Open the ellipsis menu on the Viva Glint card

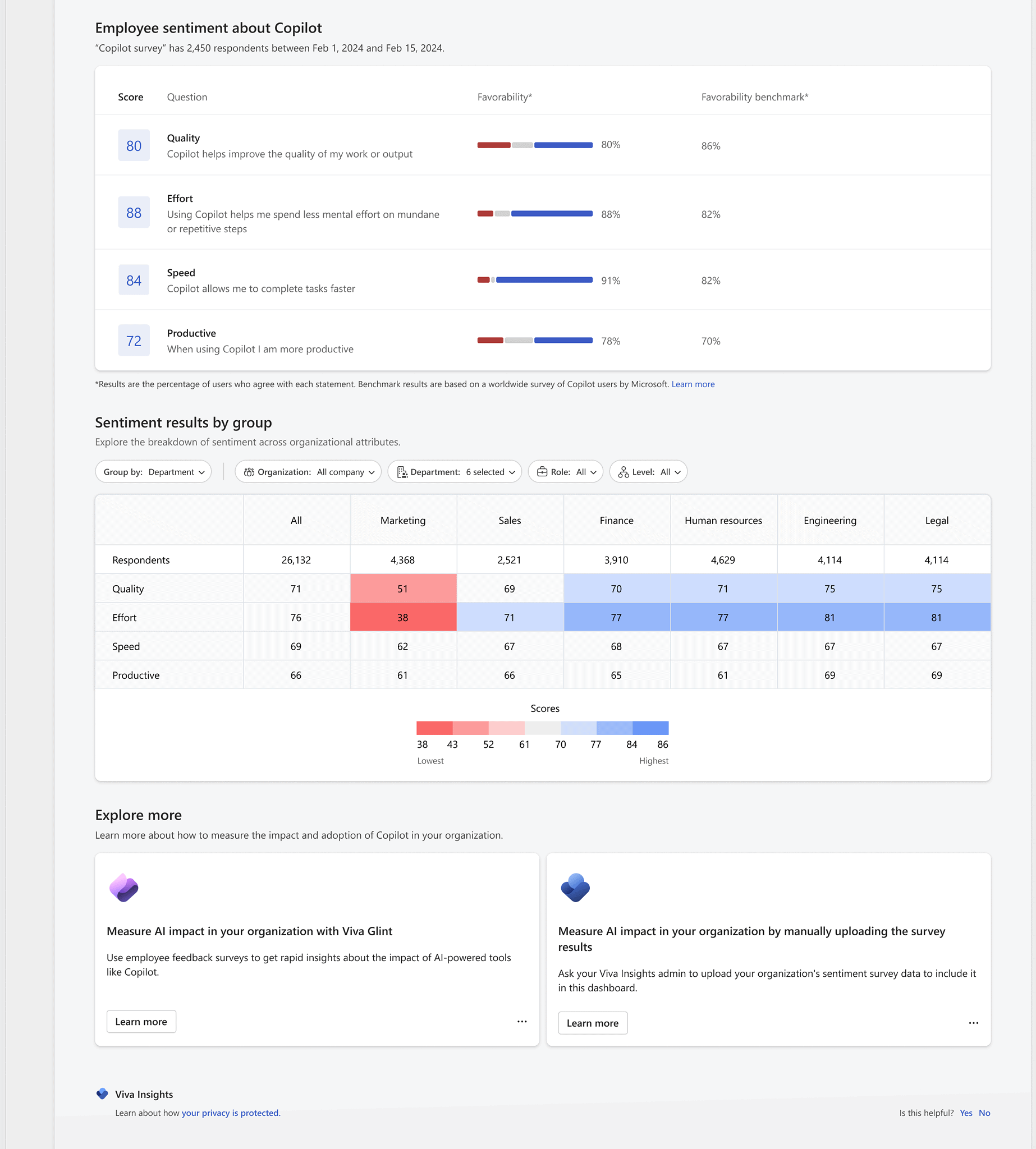[522, 1022]
